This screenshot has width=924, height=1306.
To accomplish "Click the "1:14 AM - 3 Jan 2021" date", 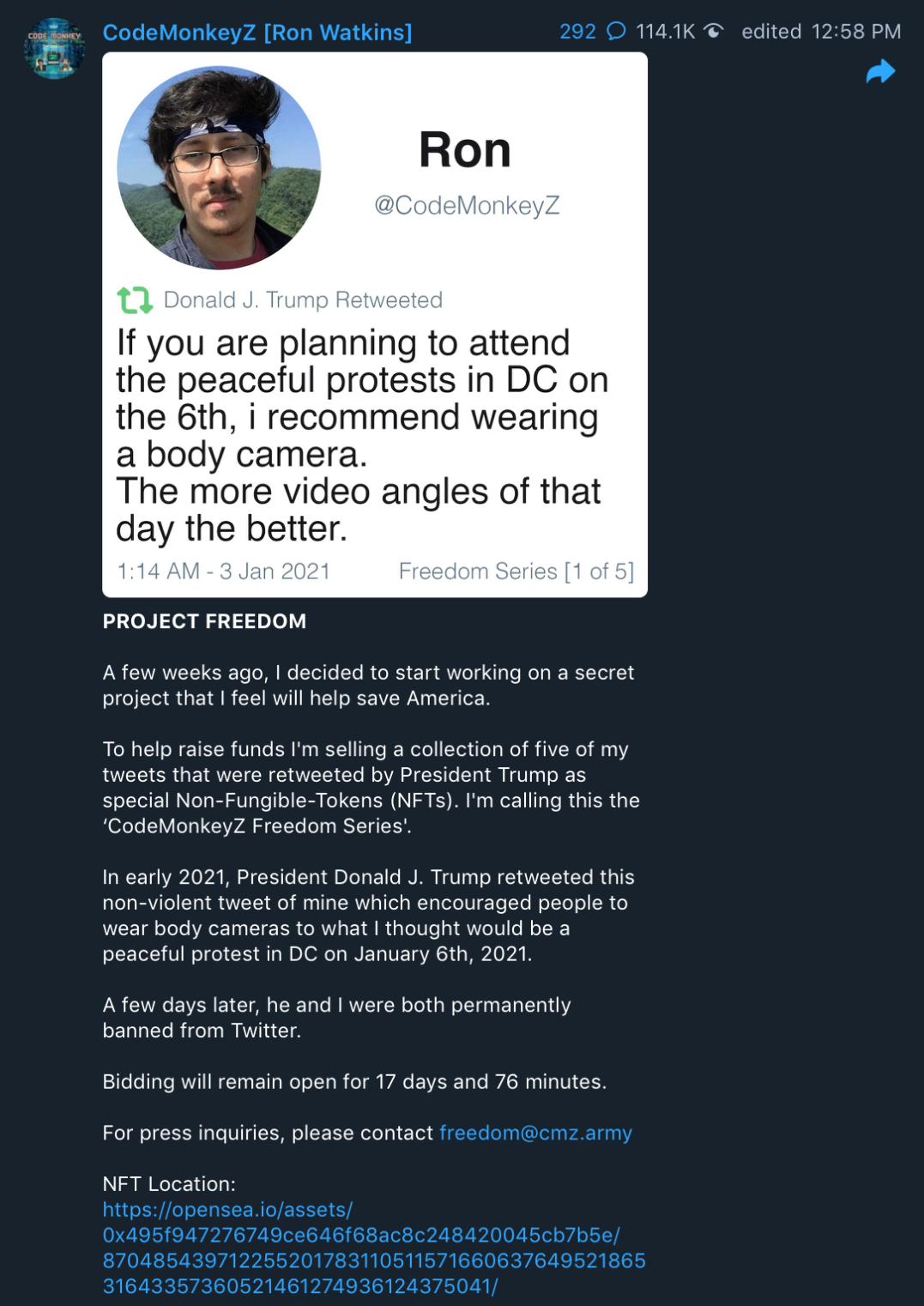I will [x=223, y=571].
